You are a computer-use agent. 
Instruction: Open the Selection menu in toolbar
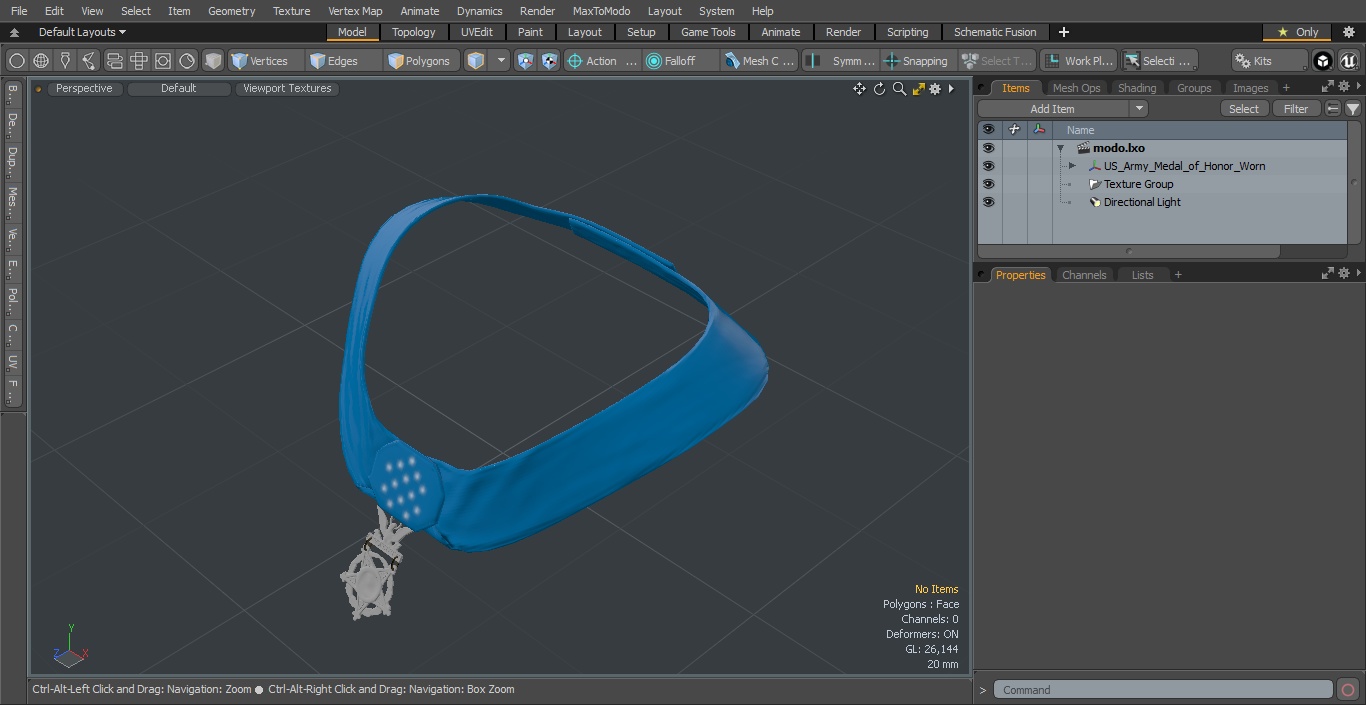pos(1159,61)
